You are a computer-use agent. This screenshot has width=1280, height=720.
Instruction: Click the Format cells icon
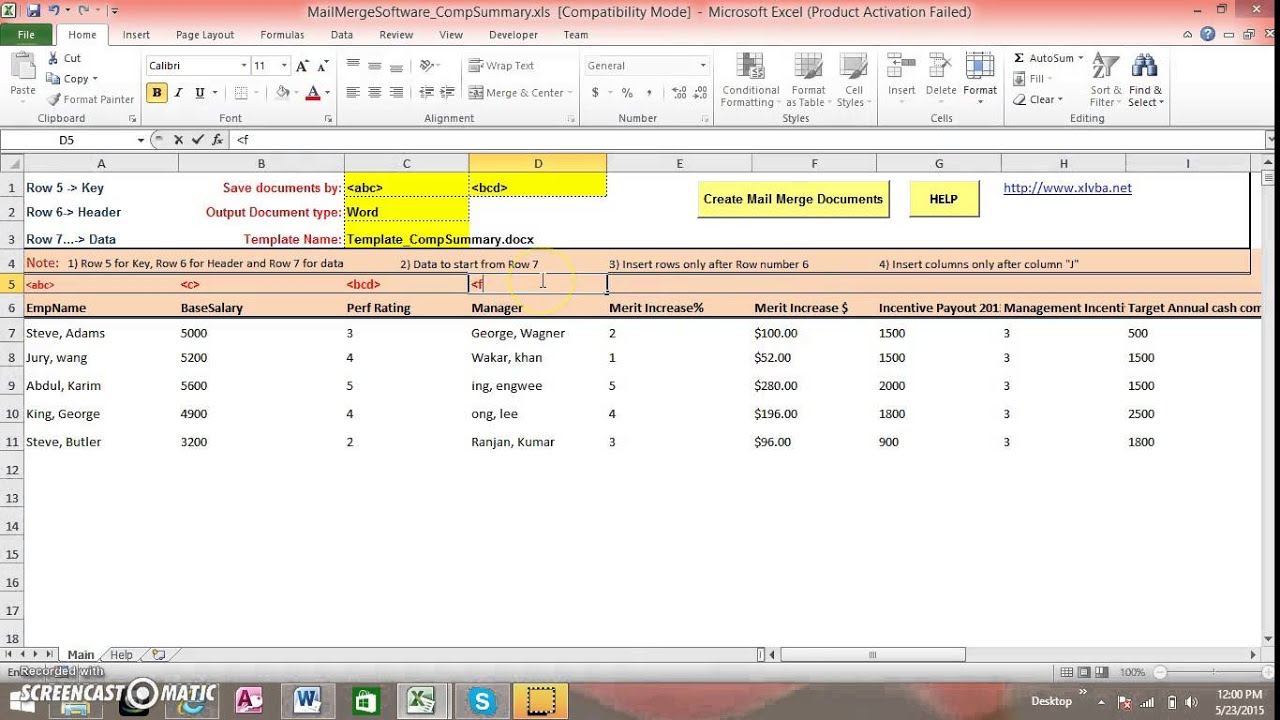point(979,67)
